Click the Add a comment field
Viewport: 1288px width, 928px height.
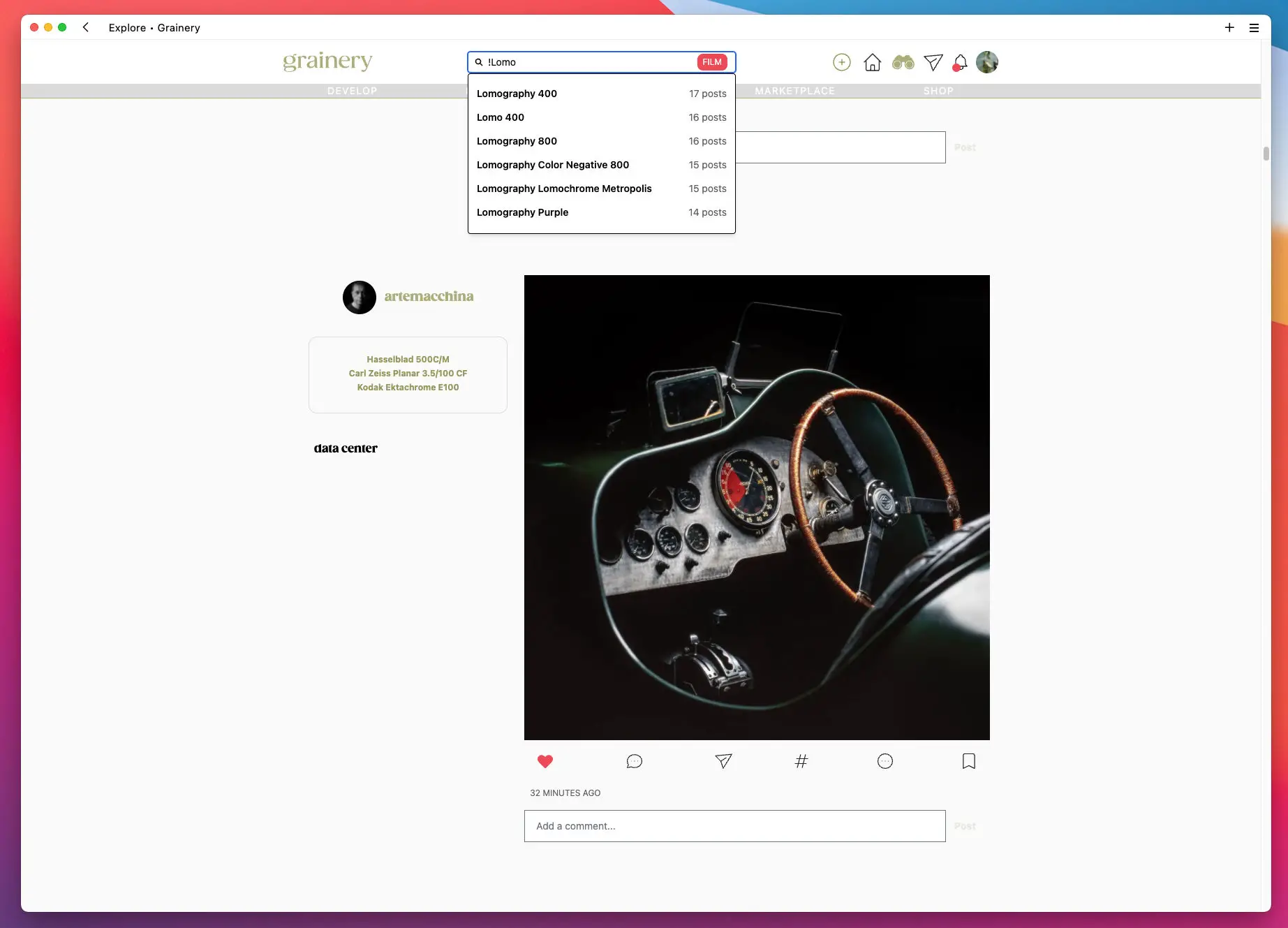[734, 826]
